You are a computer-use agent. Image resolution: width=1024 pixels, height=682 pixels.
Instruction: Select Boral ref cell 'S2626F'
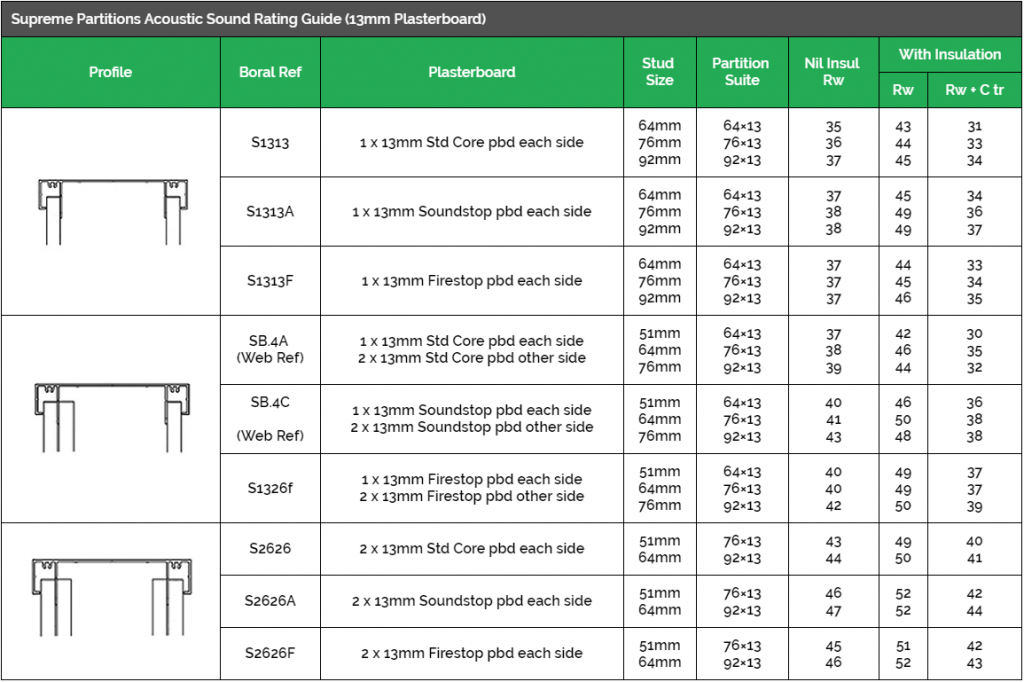(x=270, y=653)
